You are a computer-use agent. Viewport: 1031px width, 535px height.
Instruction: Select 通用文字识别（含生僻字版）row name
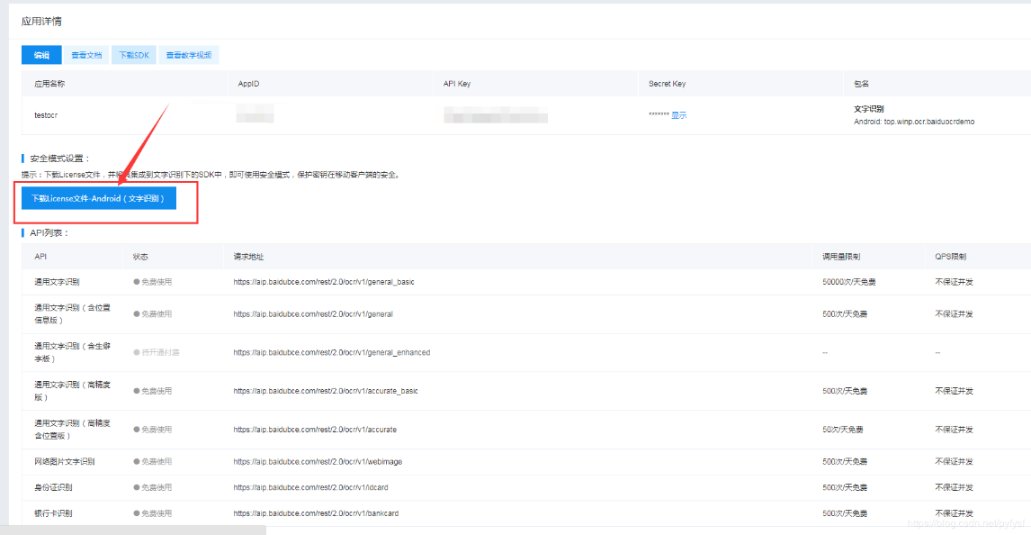(x=72, y=352)
